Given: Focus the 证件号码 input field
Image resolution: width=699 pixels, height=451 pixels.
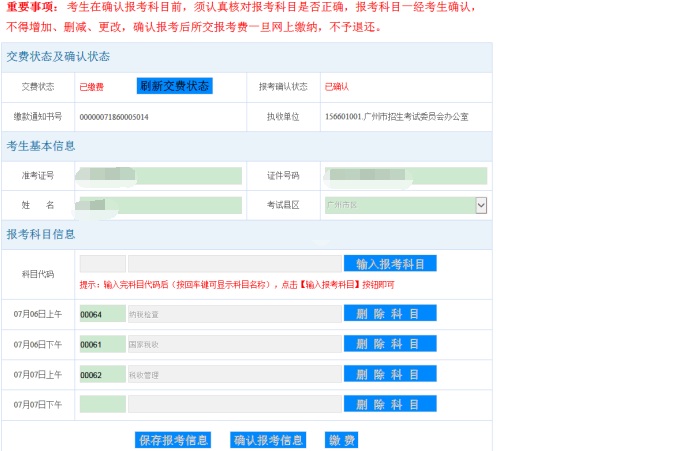Looking at the screenshot, I should click(405, 176).
